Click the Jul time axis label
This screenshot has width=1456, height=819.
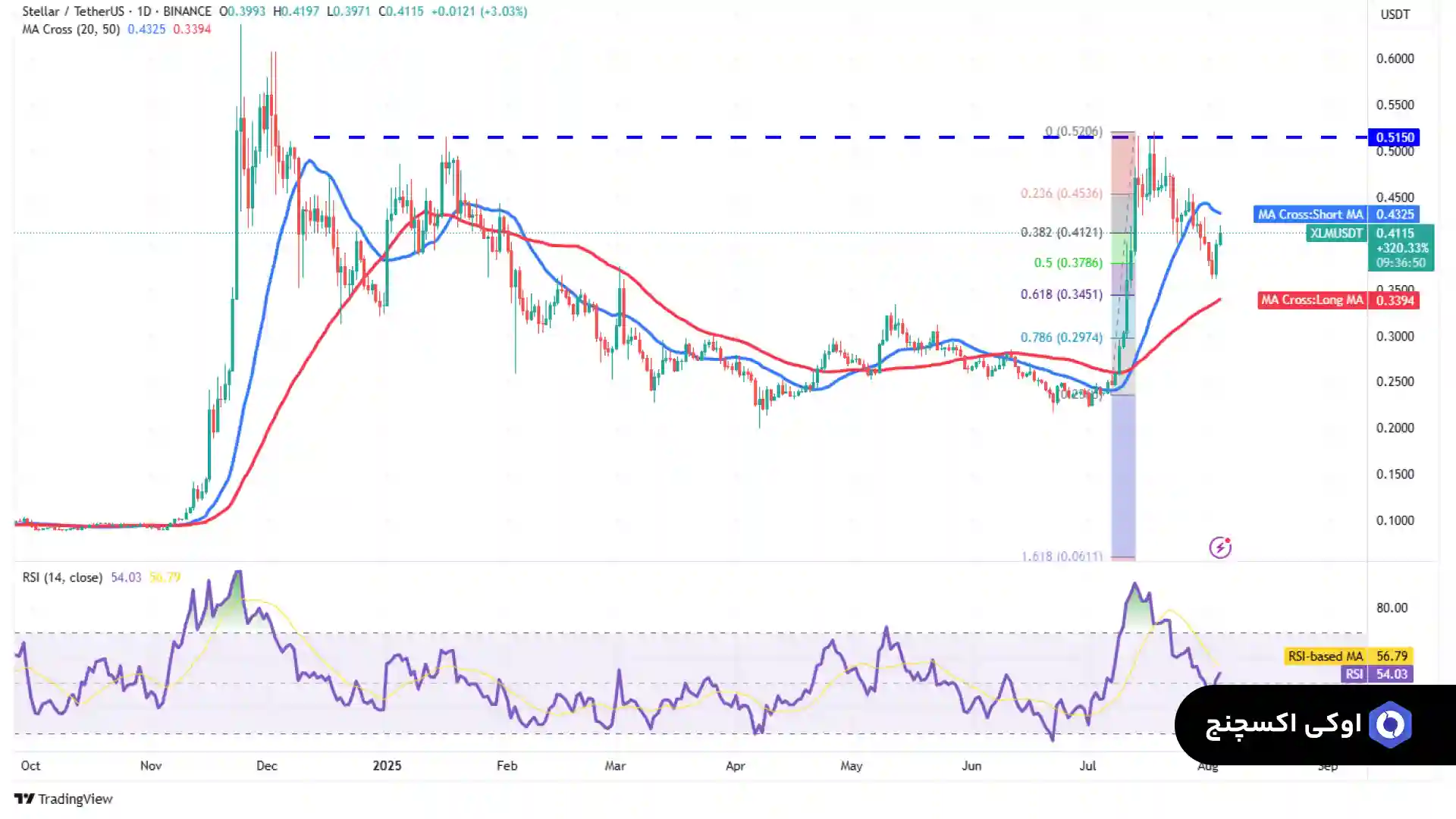tap(1087, 765)
